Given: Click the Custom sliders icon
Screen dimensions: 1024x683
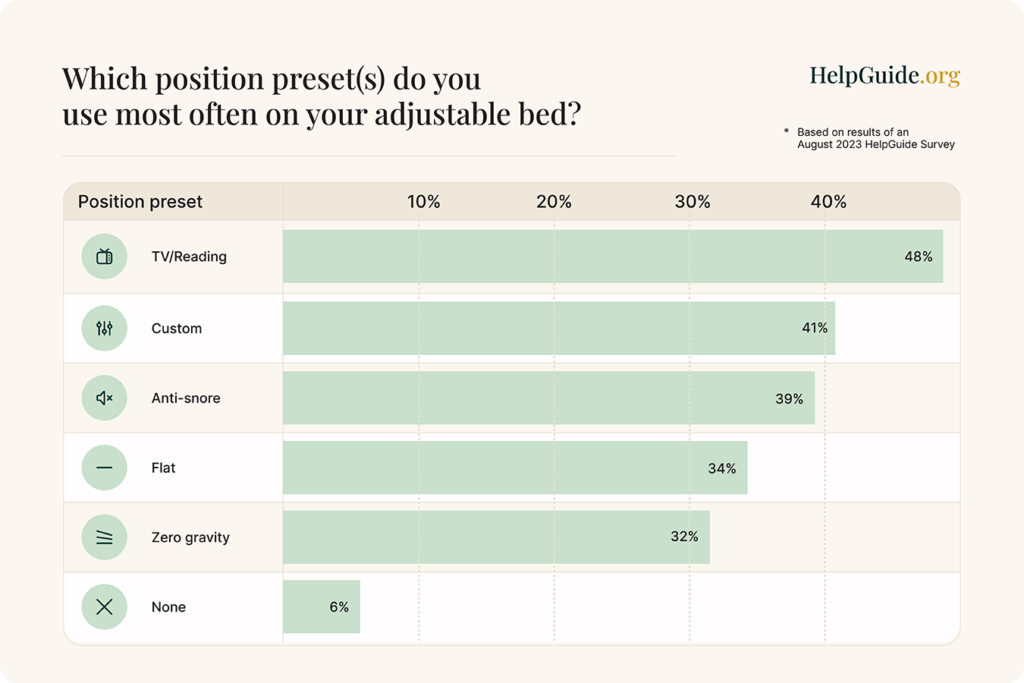Looking at the screenshot, I should pyautogui.click(x=104, y=328).
